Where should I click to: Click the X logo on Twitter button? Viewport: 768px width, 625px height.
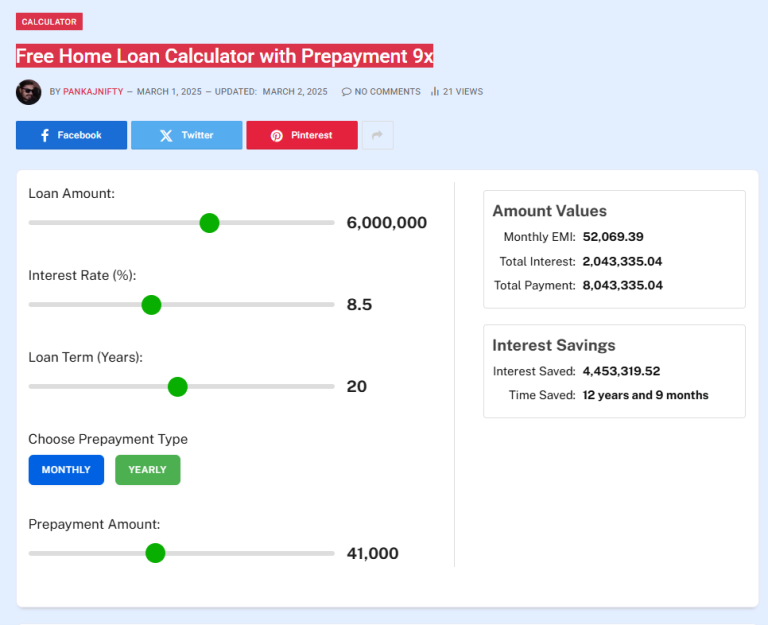[166, 136]
